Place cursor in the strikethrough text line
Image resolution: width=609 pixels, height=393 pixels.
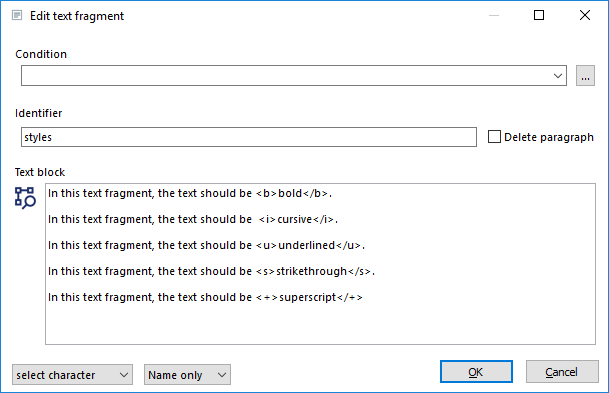pos(212,271)
